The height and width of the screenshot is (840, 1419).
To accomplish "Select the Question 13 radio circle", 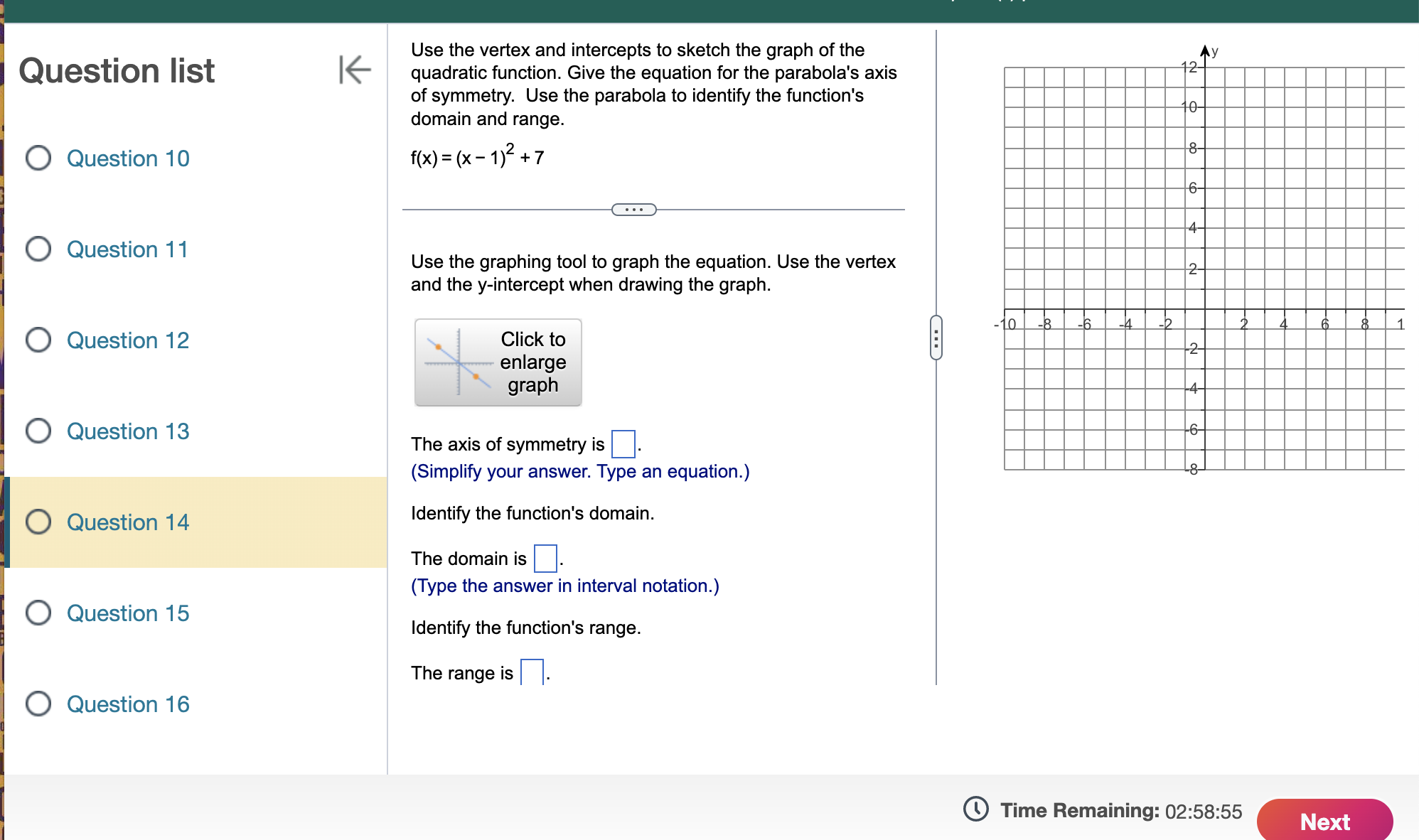I will click(x=38, y=431).
